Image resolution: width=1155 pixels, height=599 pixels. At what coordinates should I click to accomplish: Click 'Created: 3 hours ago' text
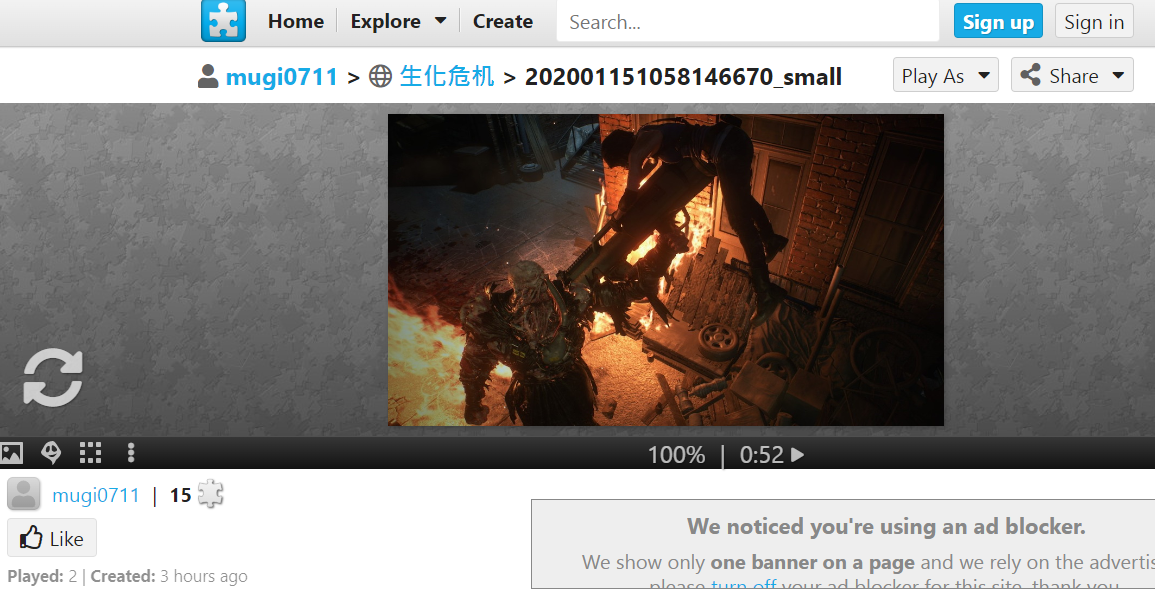coord(169,576)
